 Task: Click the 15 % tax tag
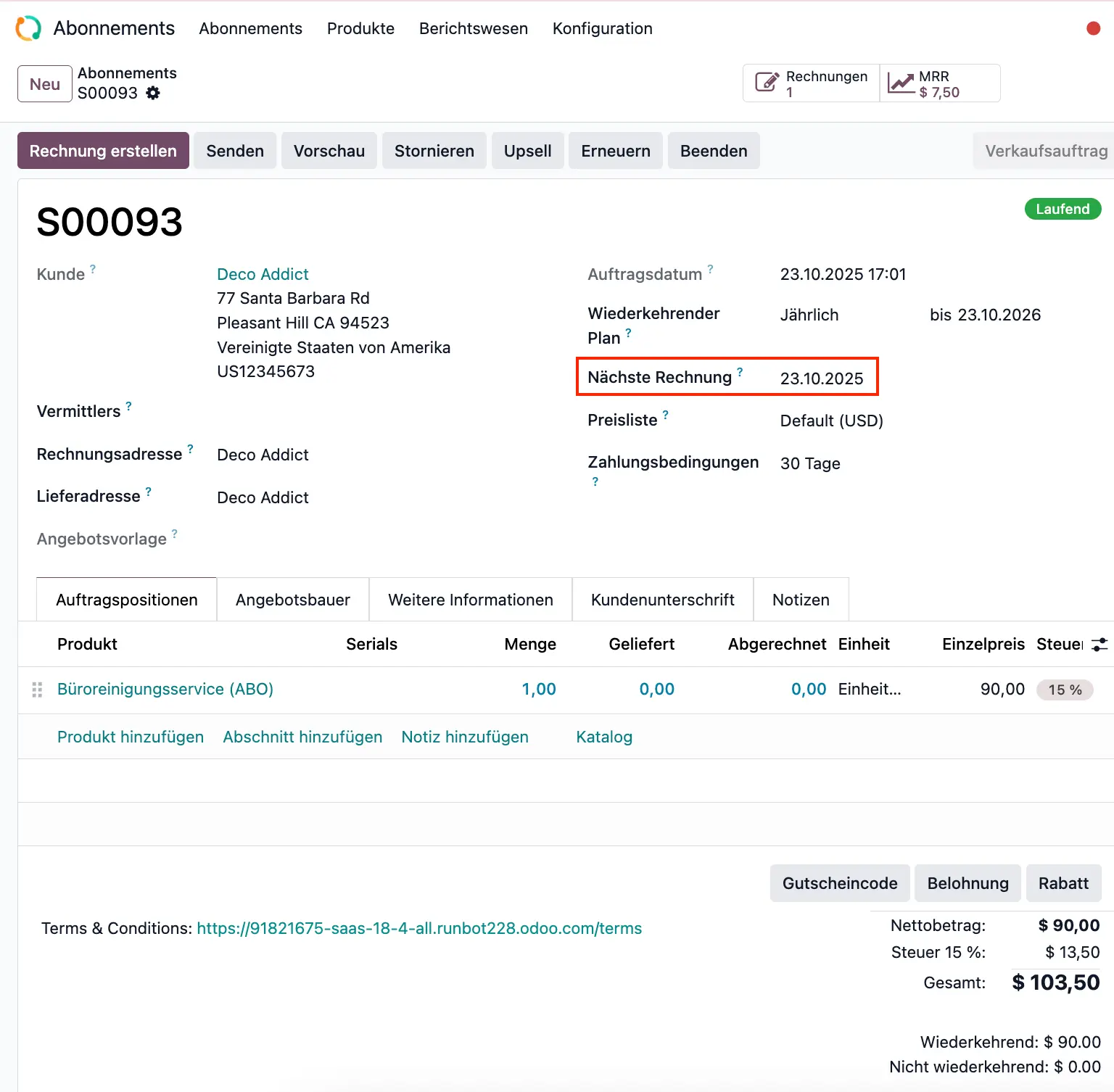(1064, 690)
